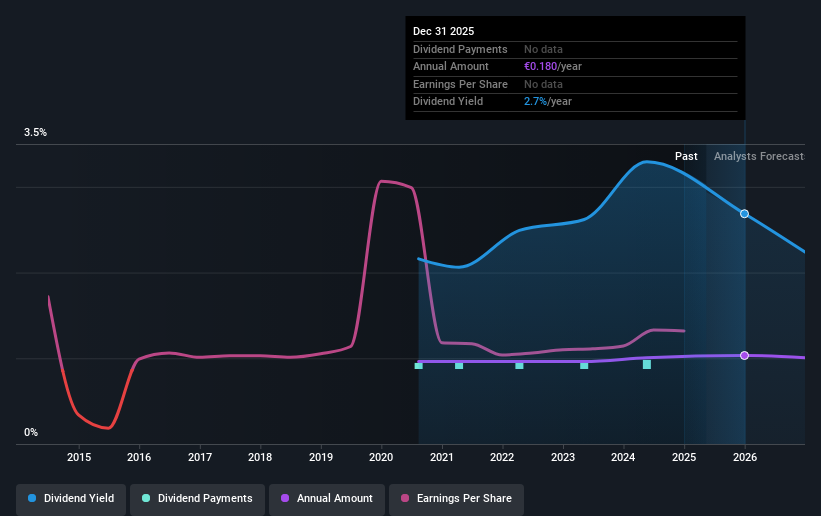Click the EPS line peak at 2020
821x516 pixels.
[x=382, y=181]
